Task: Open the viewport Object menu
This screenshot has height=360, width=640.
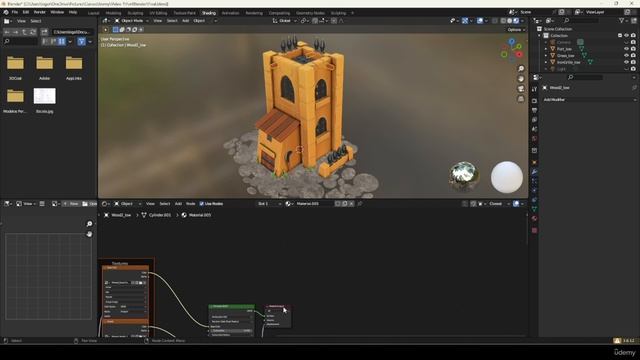Action: (x=199, y=21)
